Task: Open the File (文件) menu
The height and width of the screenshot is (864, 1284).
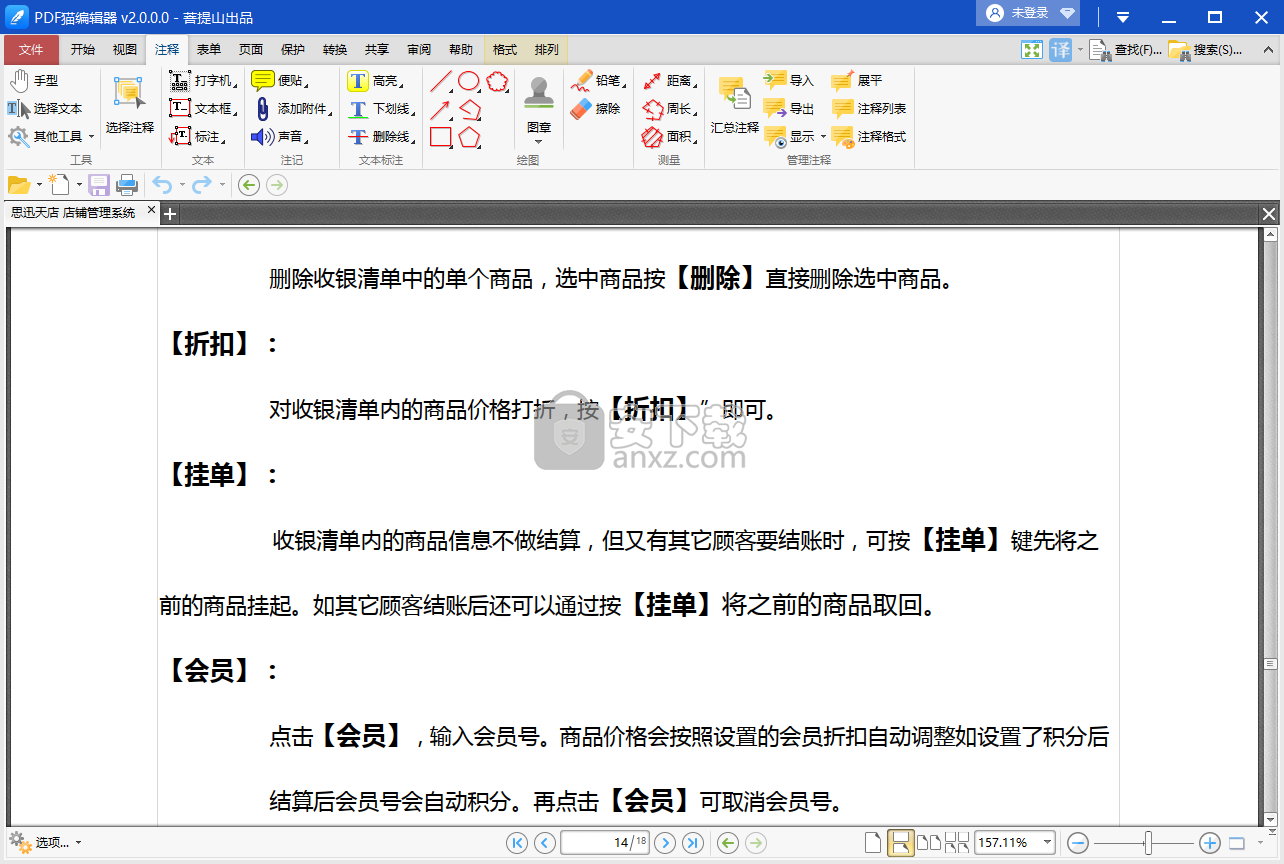Action: point(31,49)
